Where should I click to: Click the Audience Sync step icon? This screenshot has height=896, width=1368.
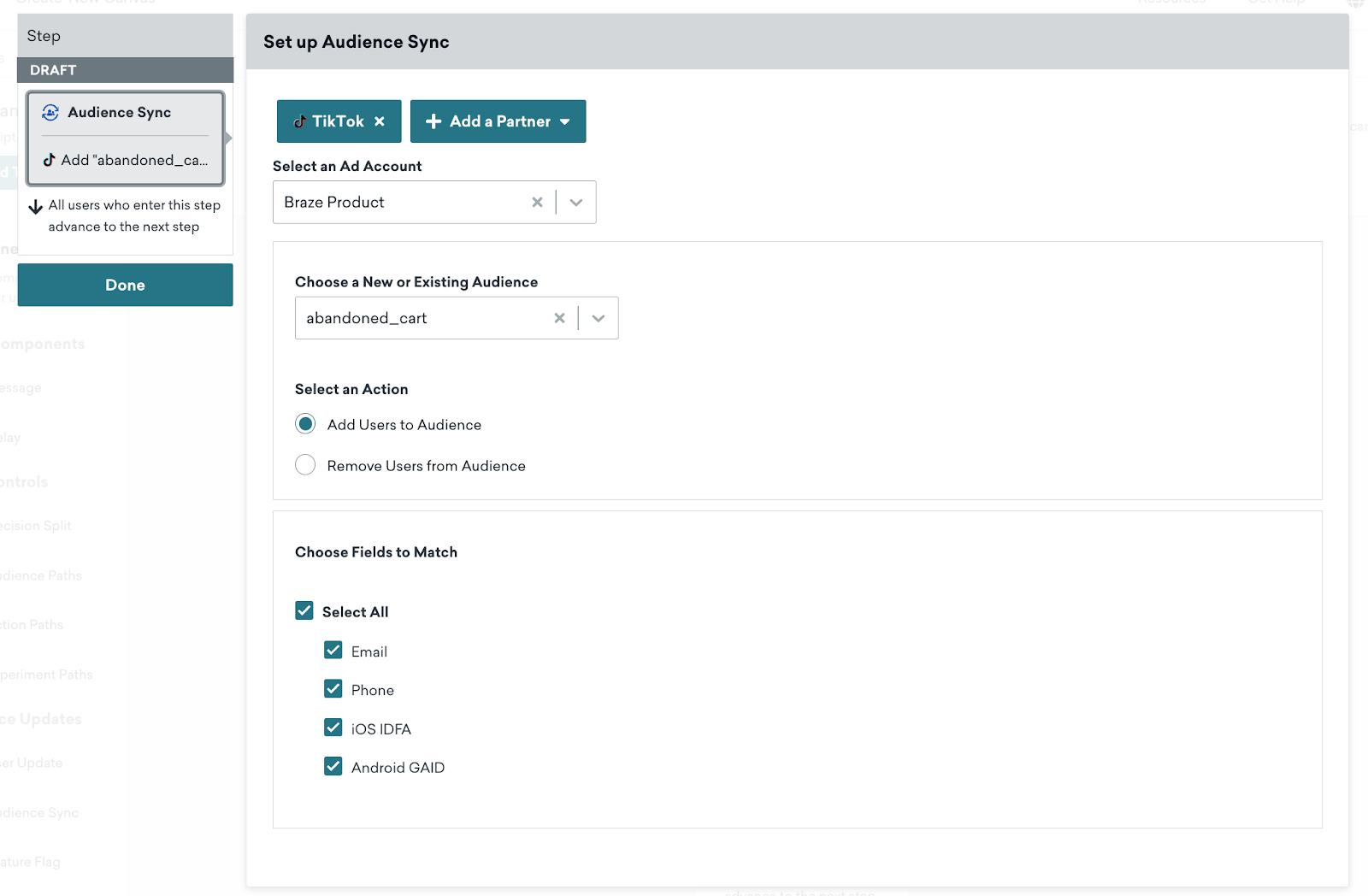pyautogui.click(x=50, y=113)
